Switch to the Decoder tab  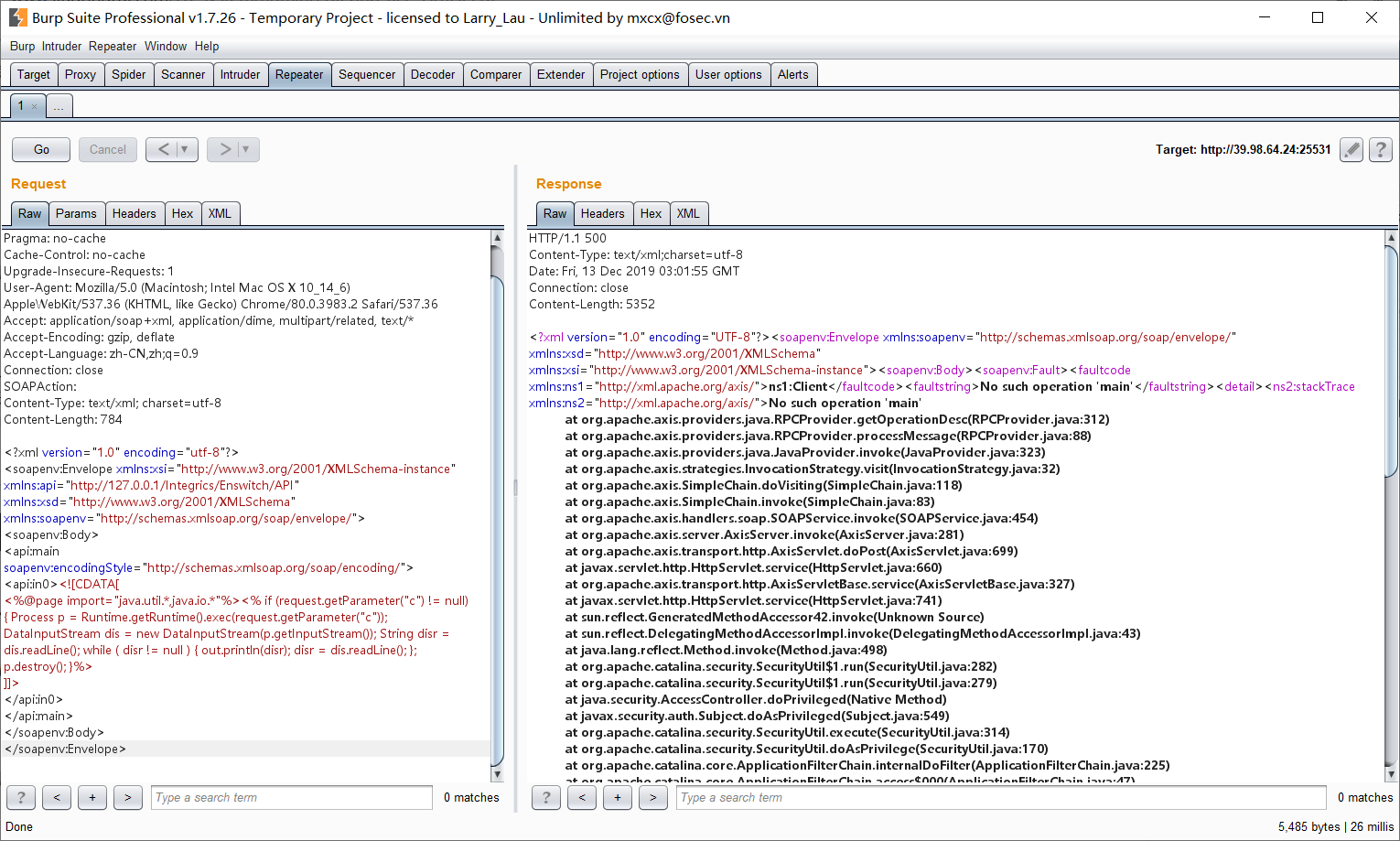[433, 75]
